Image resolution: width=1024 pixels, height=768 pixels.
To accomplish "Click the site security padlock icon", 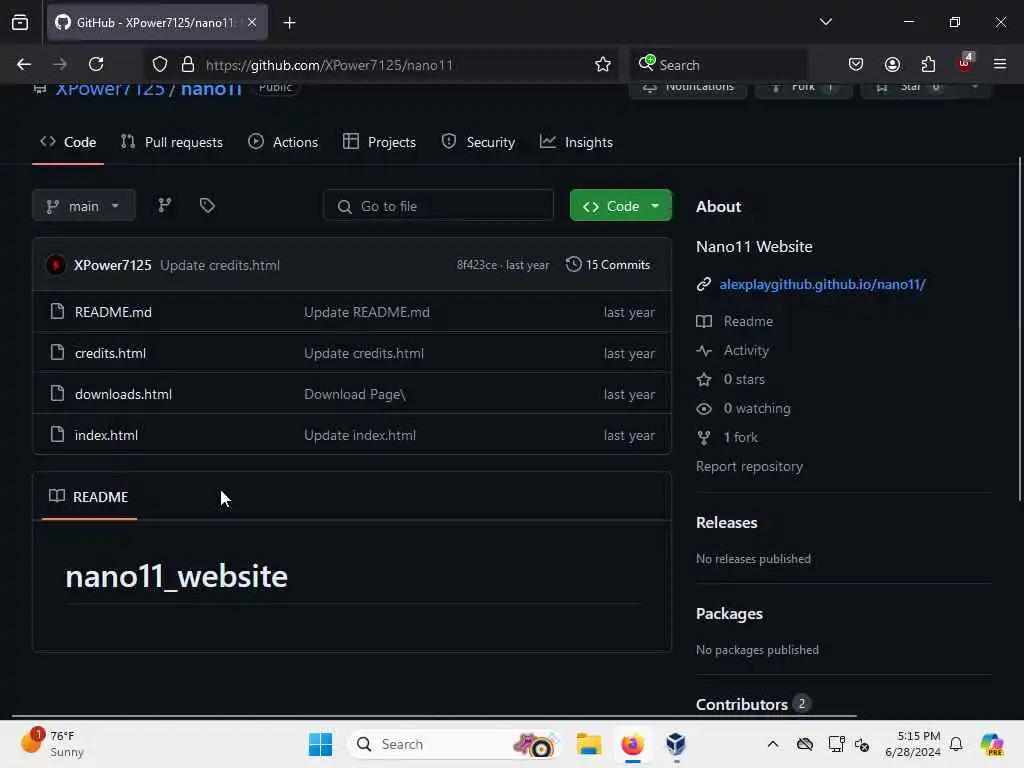I will pos(188,64).
